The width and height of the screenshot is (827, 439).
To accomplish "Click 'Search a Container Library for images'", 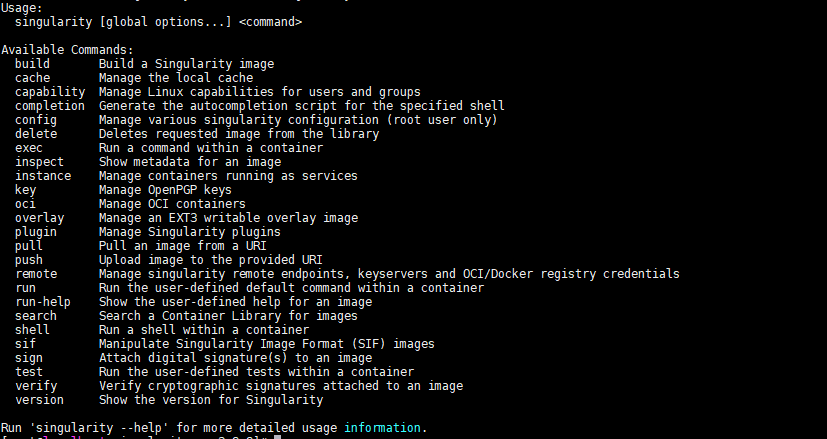I will pyautogui.click(x=228, y=316).
